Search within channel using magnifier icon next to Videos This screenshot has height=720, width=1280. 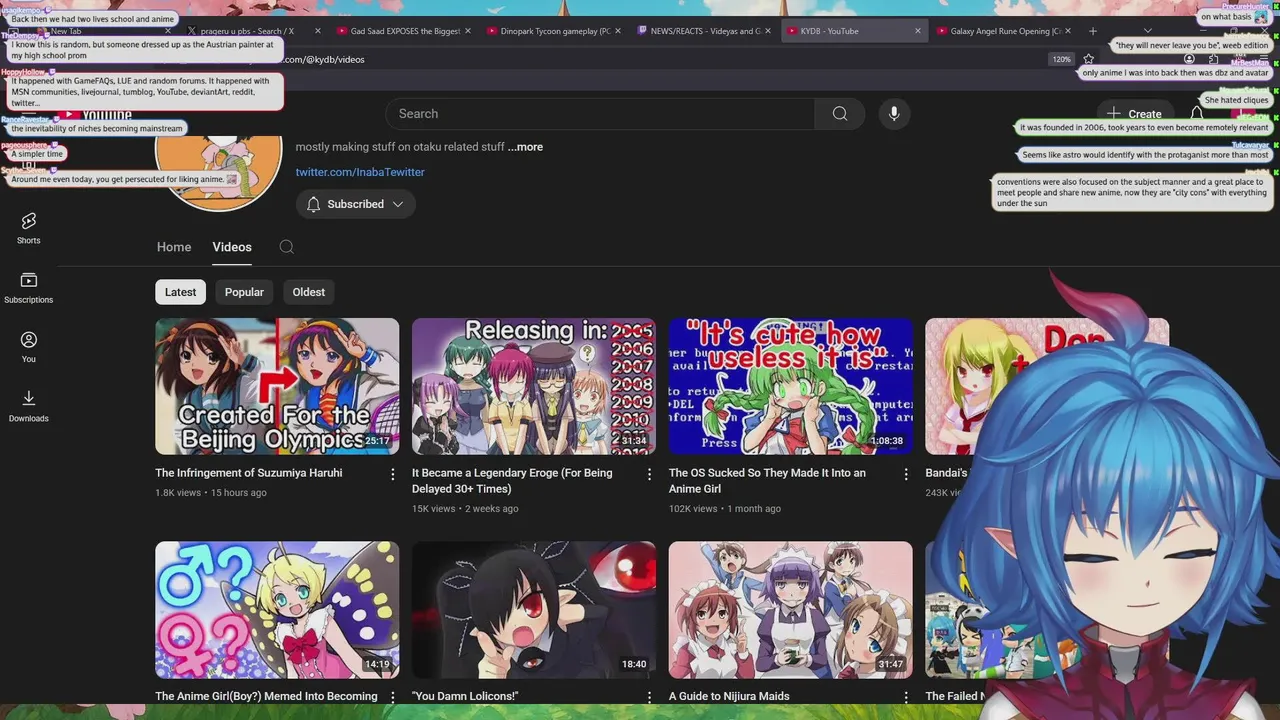[x=287, y=247]
